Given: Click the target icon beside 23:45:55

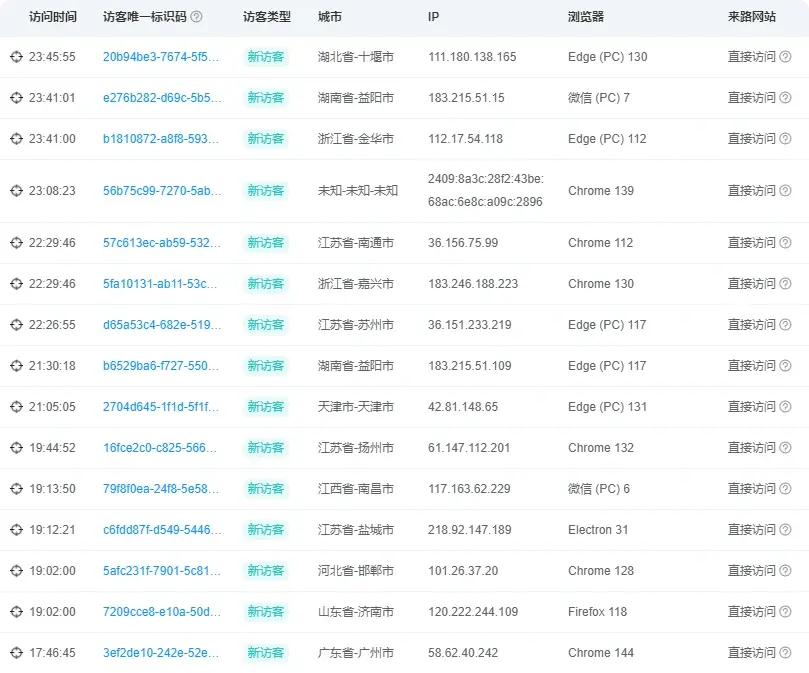Looking at the screenshot, I should (x=16, y=57).
